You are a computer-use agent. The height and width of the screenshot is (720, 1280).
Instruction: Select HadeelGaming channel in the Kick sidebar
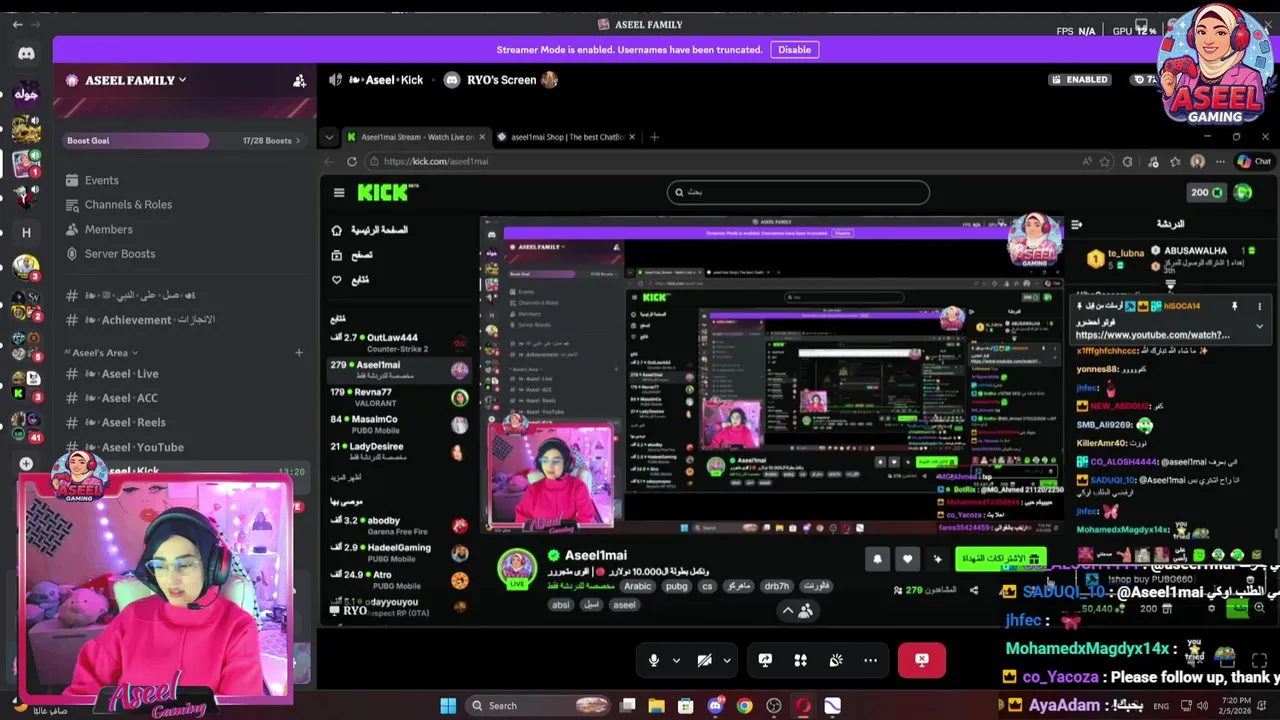pos(399,552)
